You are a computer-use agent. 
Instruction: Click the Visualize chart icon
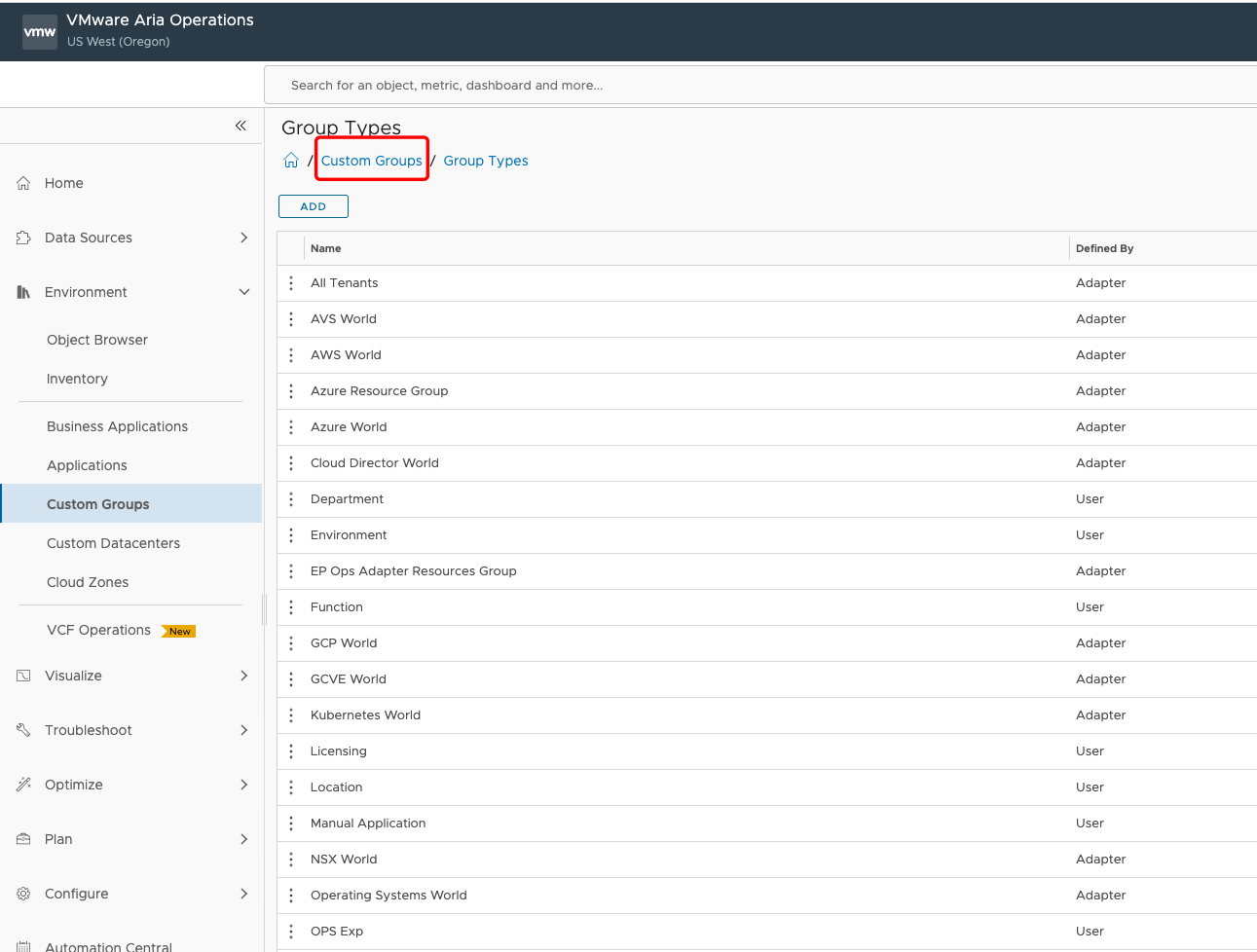coord(23,676)
